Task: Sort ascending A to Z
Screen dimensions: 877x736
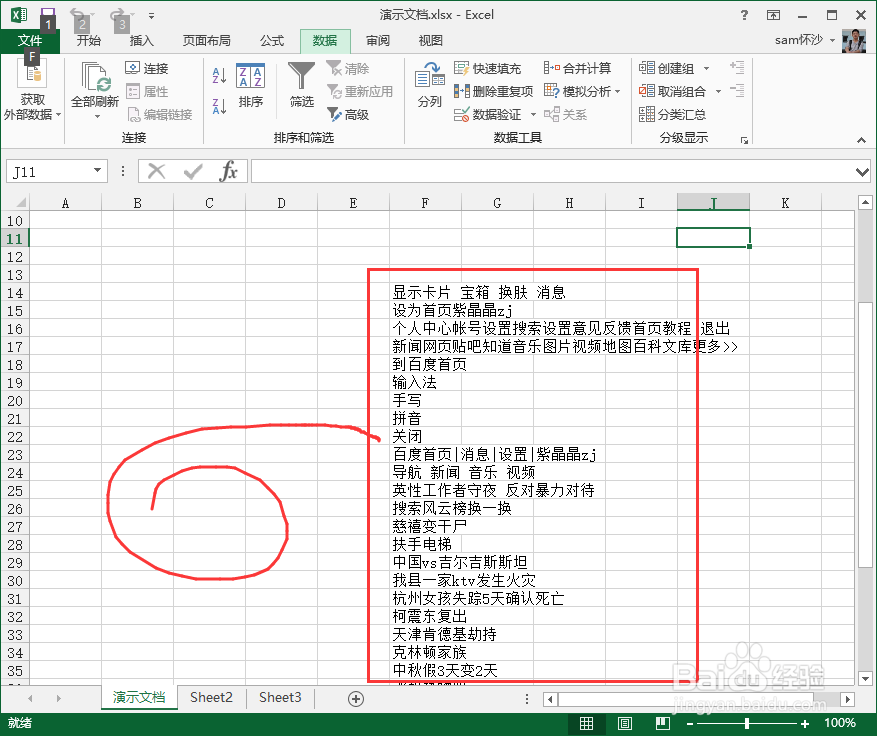Action: [x=219, y=75]
